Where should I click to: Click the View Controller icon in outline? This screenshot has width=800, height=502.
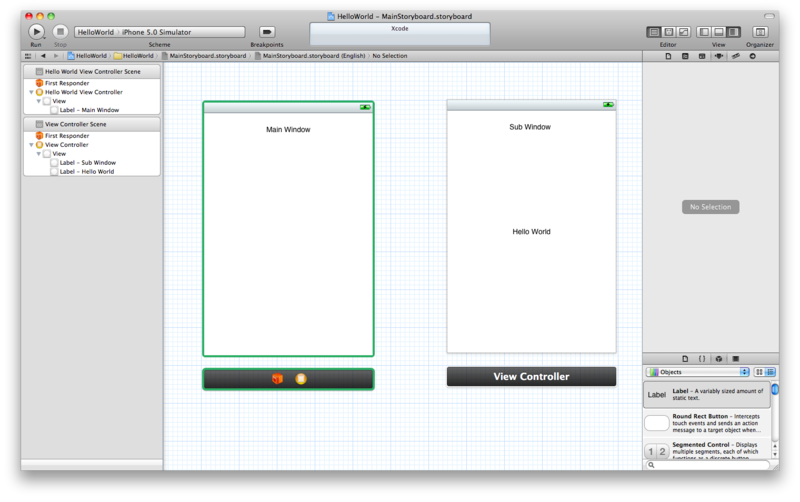pos(39,145)
